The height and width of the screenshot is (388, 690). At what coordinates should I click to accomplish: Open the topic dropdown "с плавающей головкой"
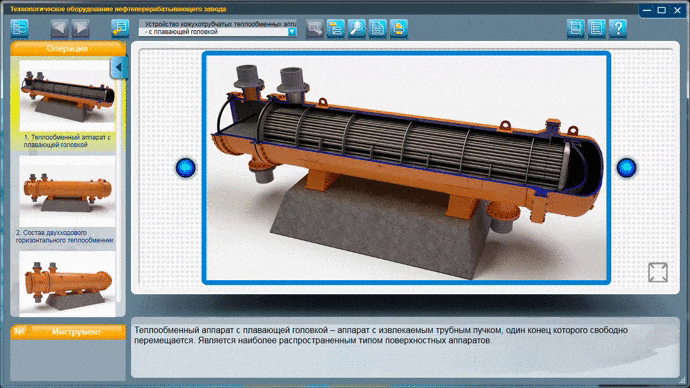tap(218, 32)
